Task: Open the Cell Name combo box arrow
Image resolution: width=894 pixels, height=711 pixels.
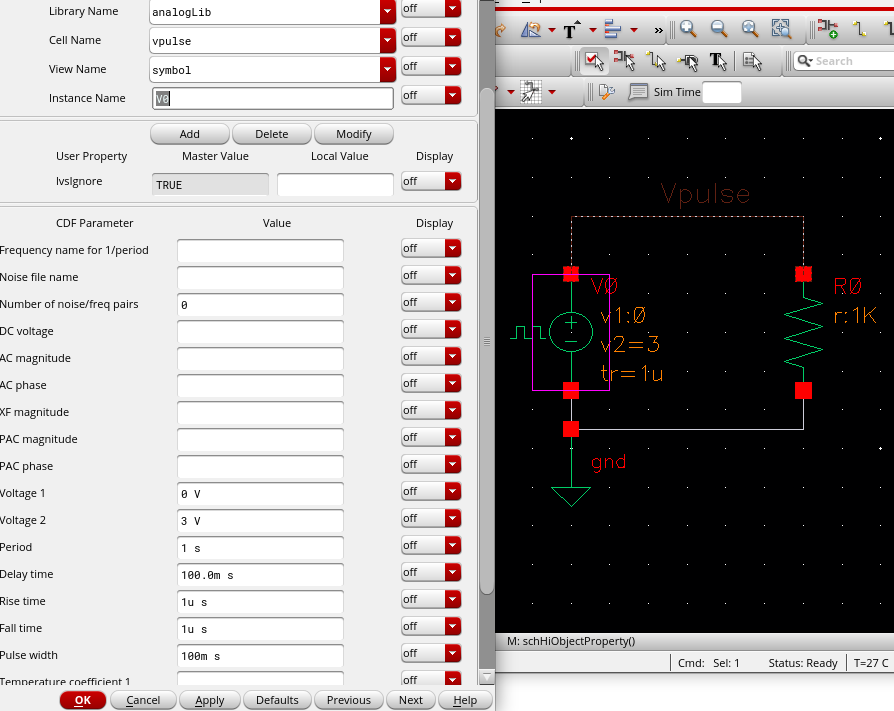Action: (388, 40)
